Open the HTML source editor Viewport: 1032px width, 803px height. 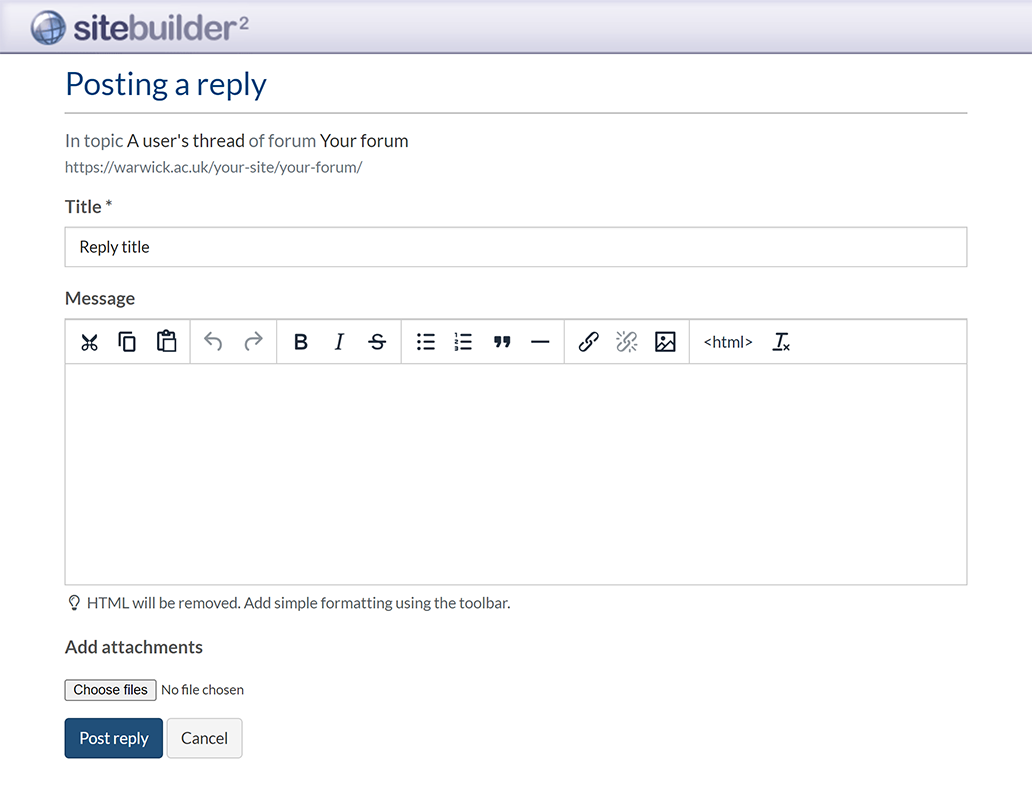pyautogui.click(x=728, y=342)
